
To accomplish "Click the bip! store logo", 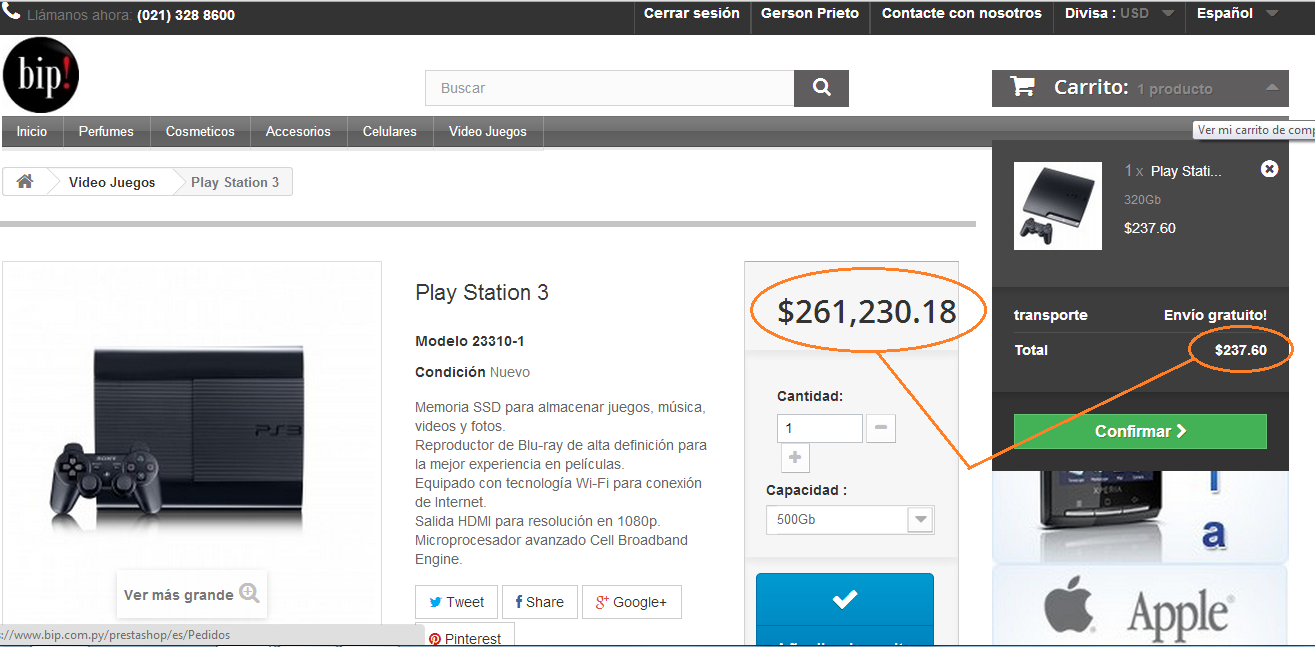I will point(40,75).
